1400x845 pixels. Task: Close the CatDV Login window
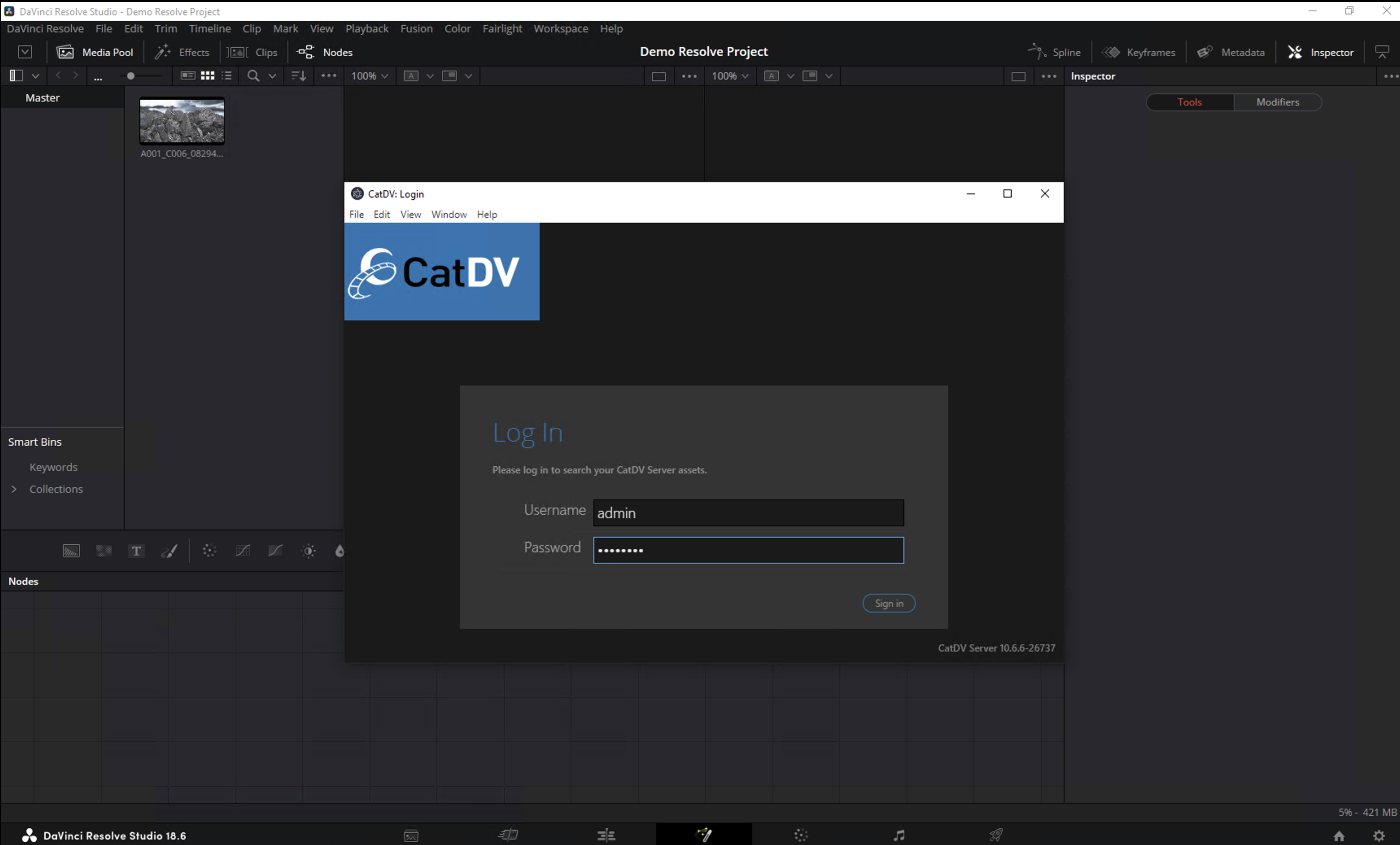(x=1044, y=194)
